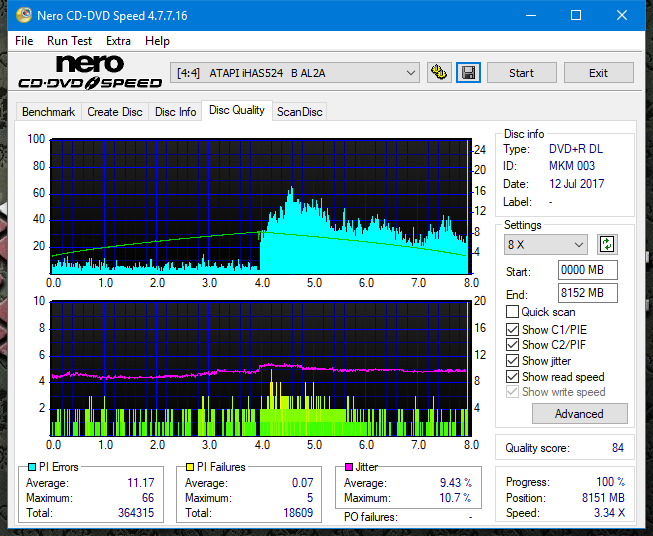Click the disc type DVD+R DL text
Viewport: 653px width, 536px height.
576,149
